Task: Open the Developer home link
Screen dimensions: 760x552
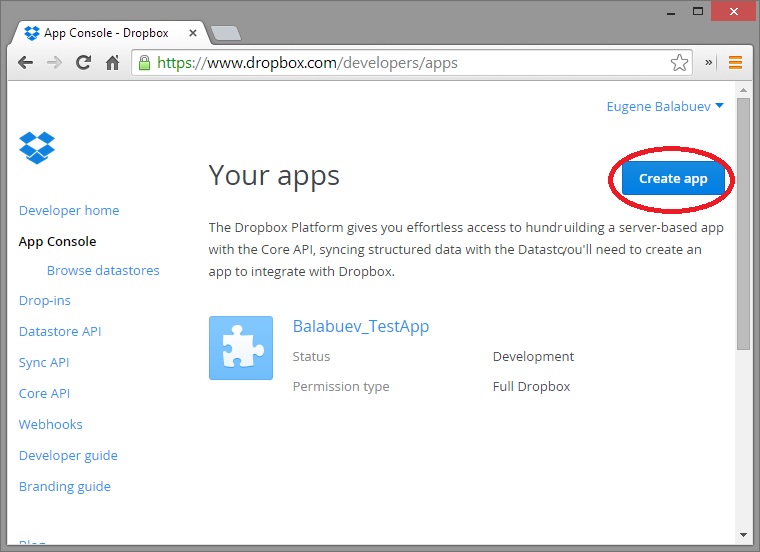Action: [69, 210]
